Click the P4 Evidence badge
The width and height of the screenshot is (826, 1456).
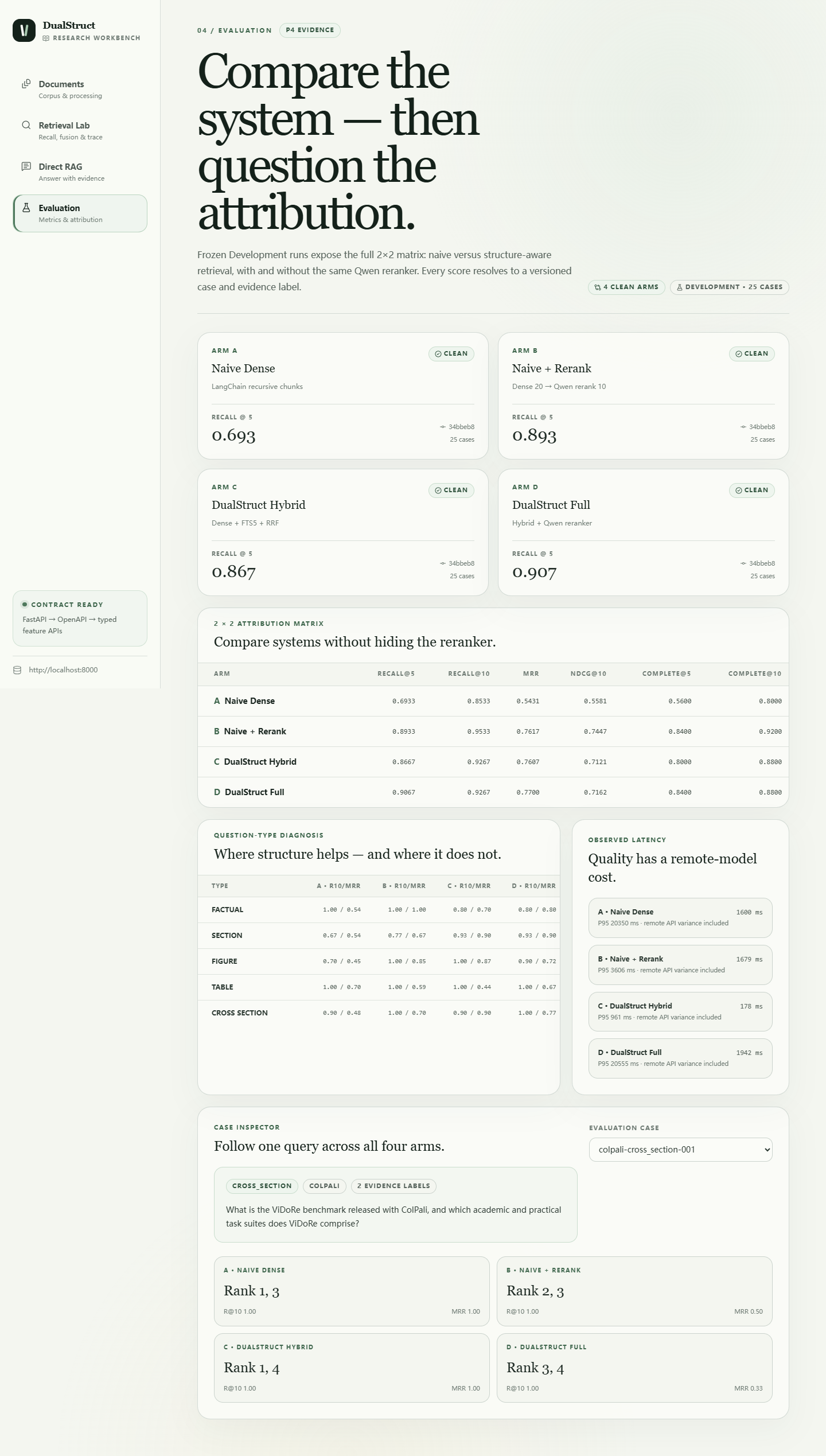[x=310, y=30]
